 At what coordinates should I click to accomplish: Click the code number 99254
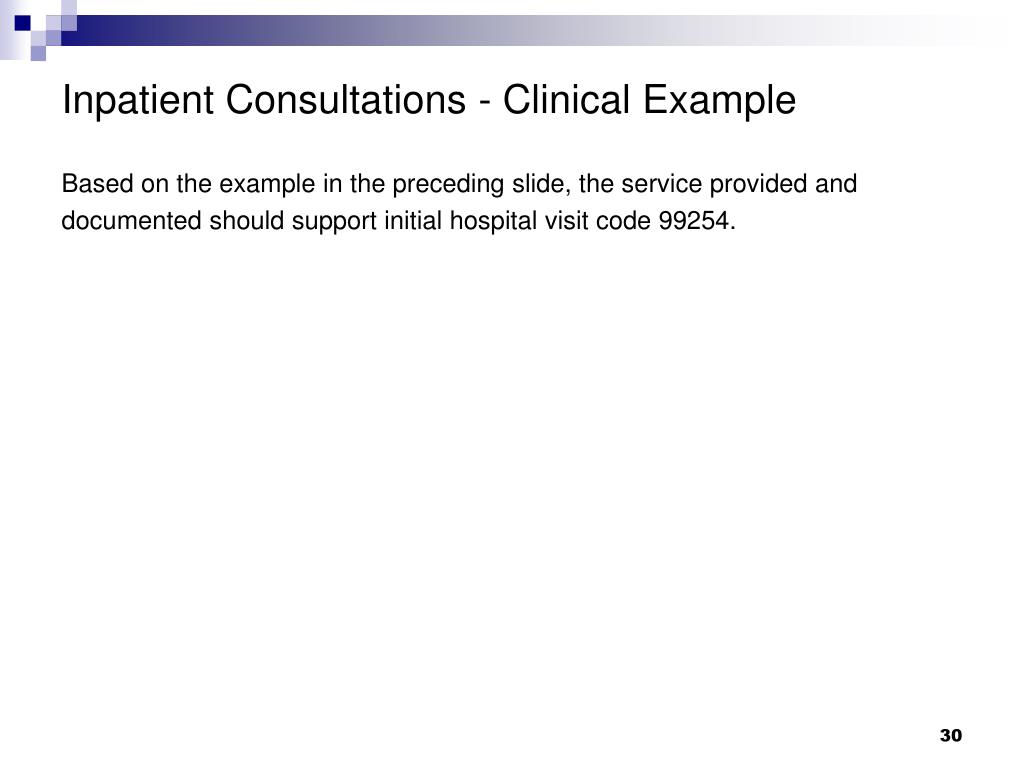point(693,221)
